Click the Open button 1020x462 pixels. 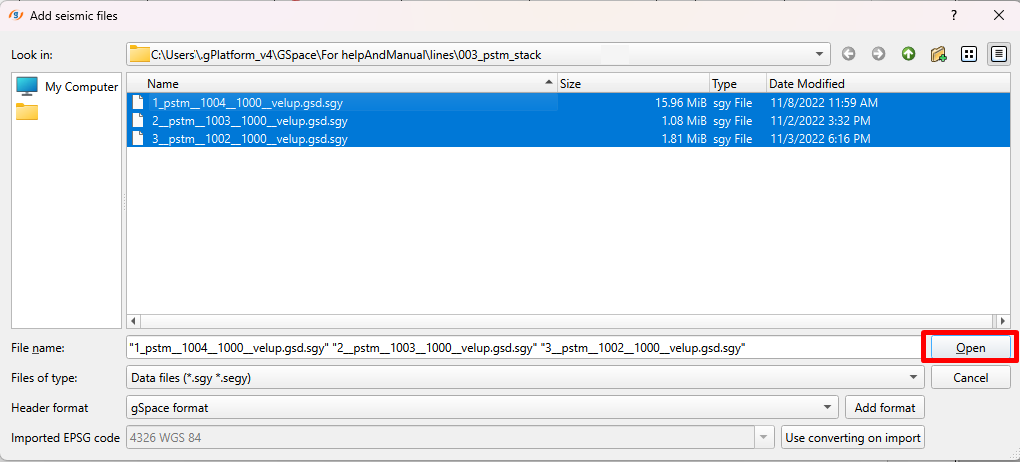(970, 348)
